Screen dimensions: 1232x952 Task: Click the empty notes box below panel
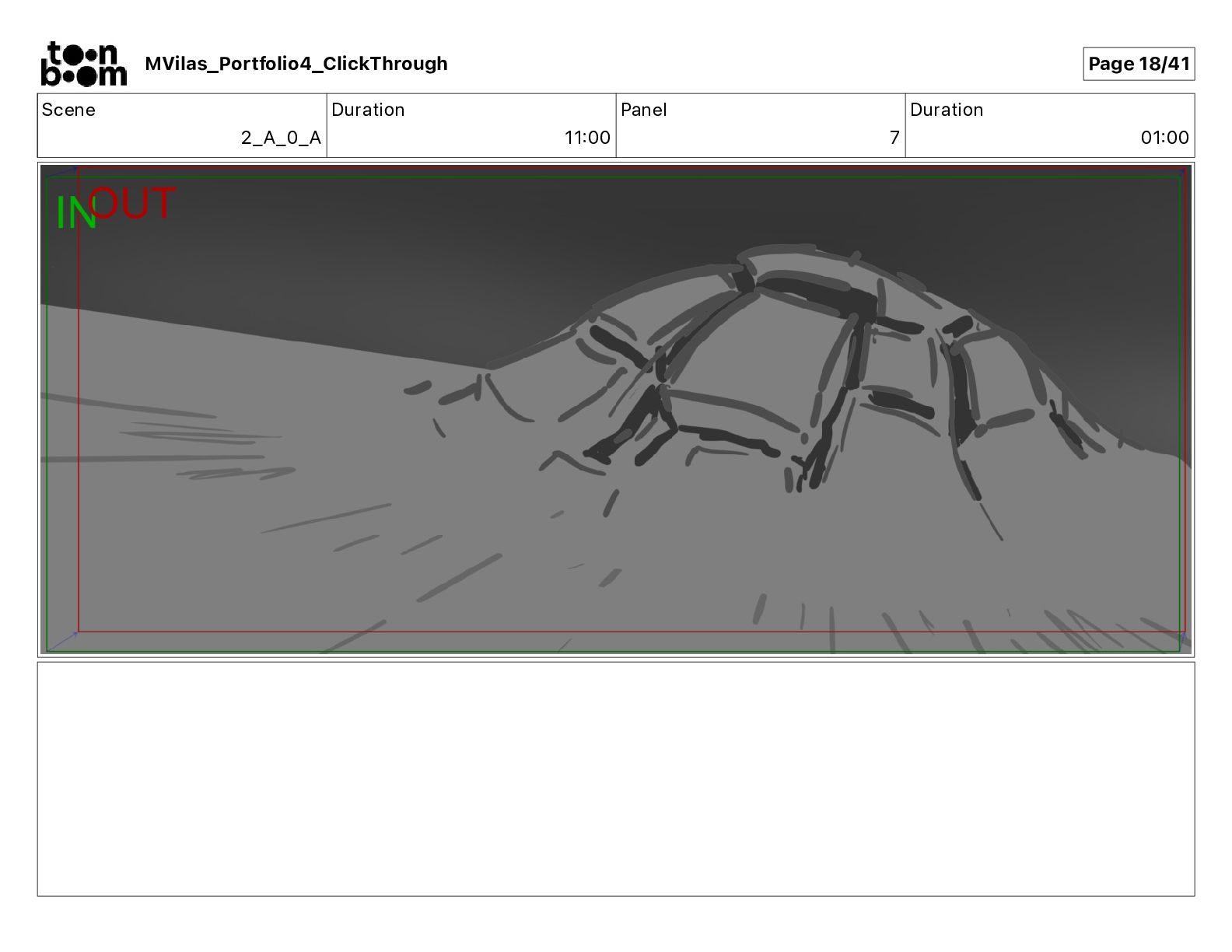pos(616,779)
